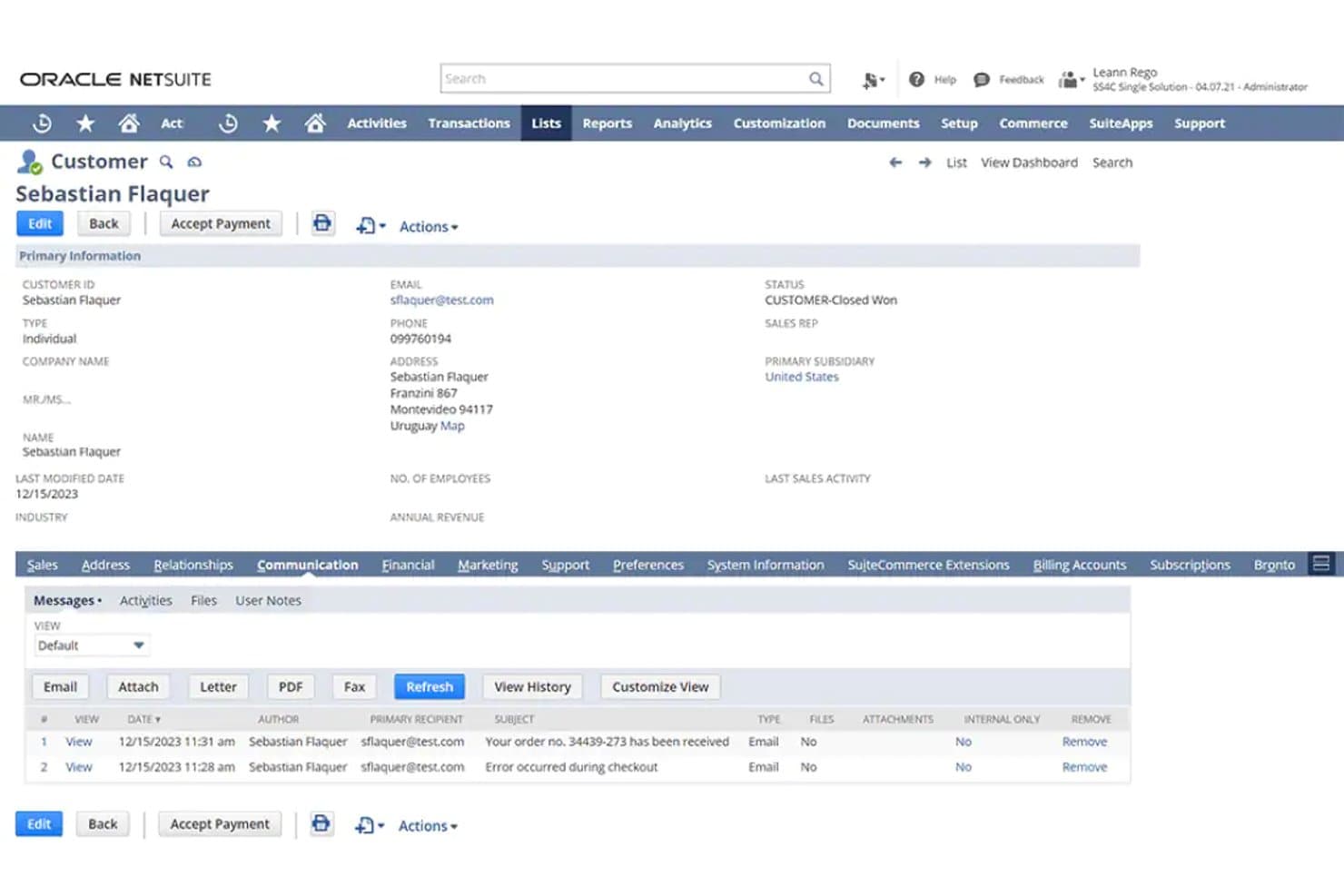This screenshot has width=1344, height=896.
Task: Open the Help question mark icon
Action: (916, 80)
